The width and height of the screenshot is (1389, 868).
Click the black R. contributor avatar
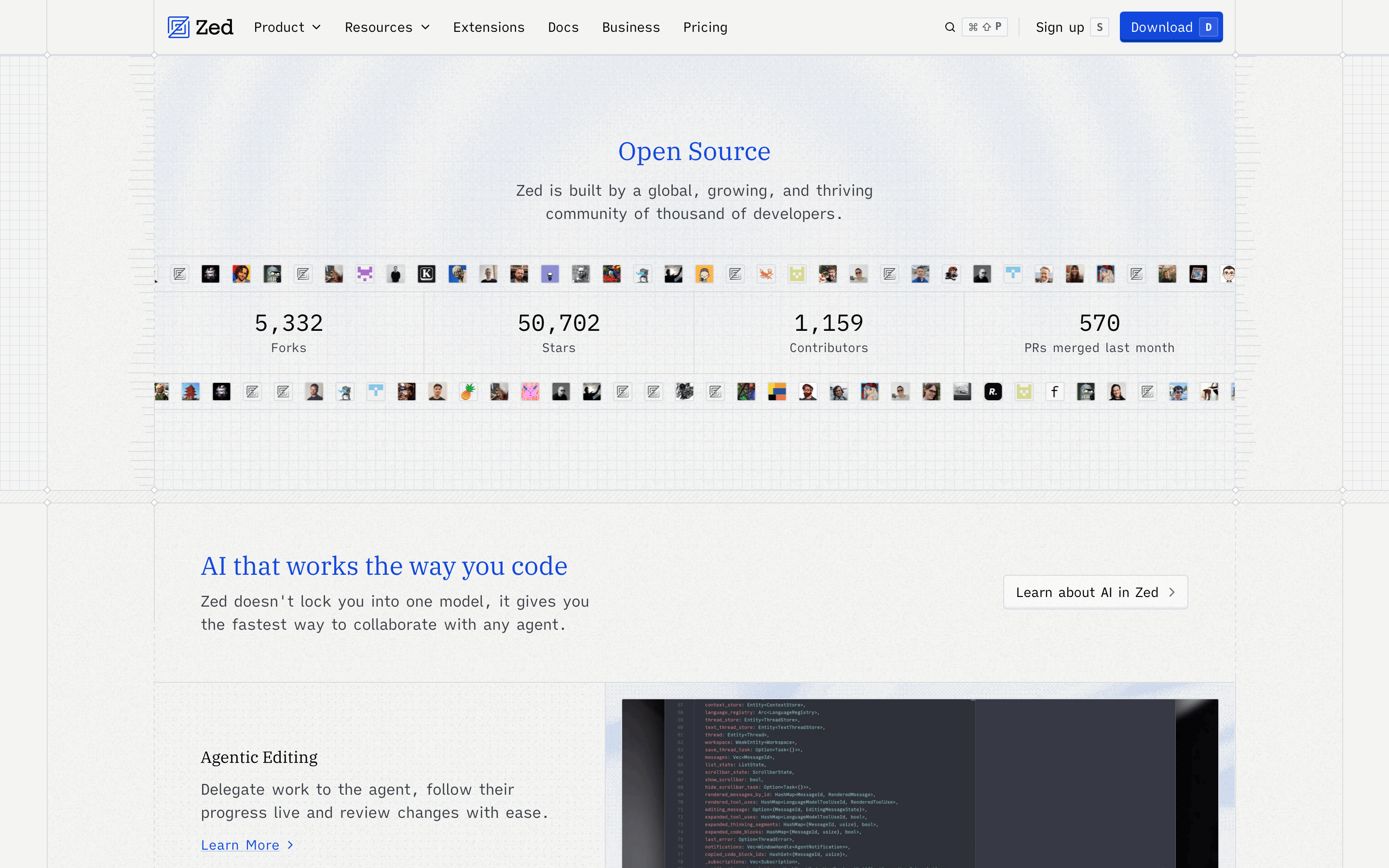pyautogui.click(x=993, y=392)
